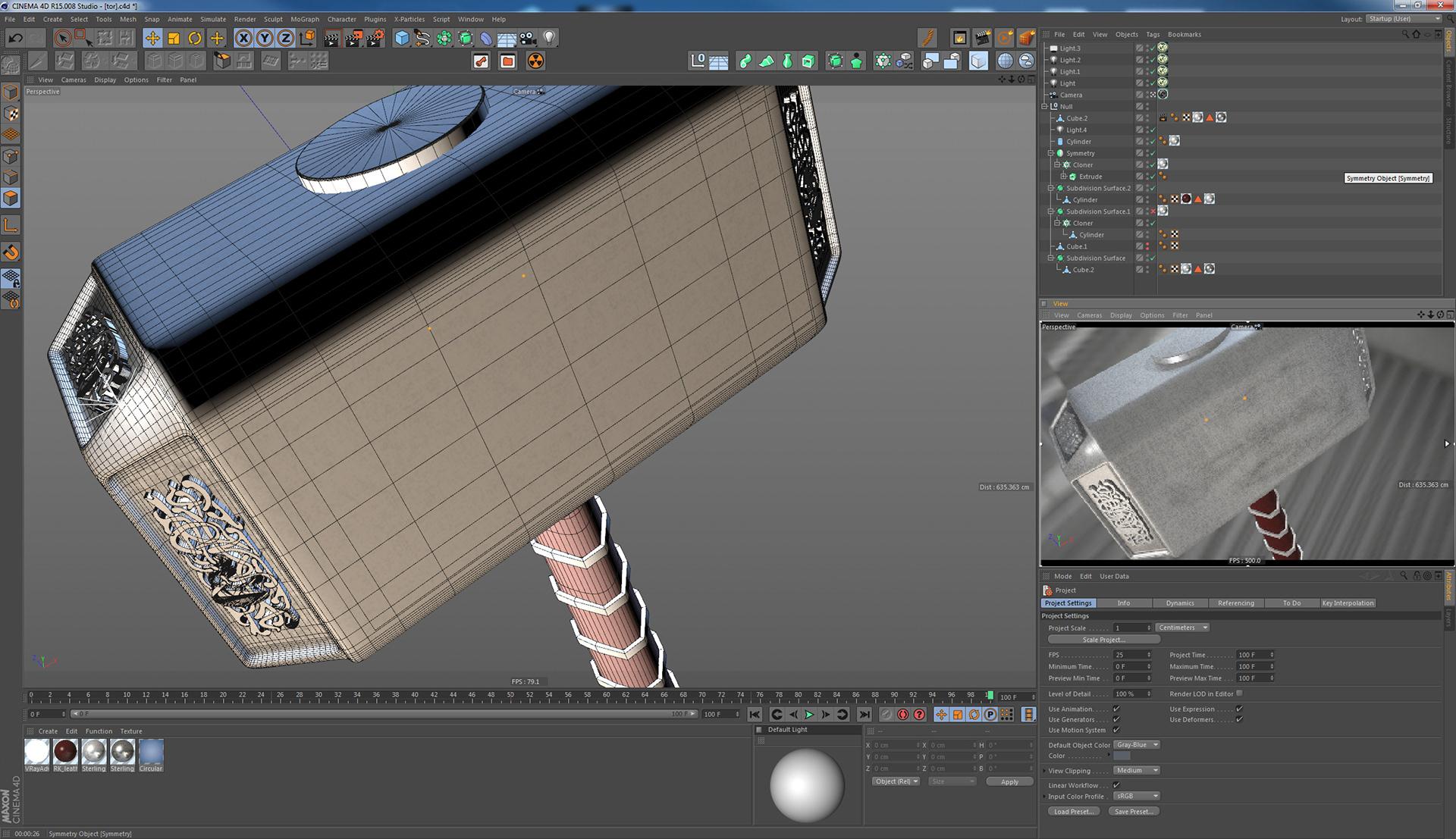Select the Move tool
This screenshot has height=839, width=1456.
[152, 38]
